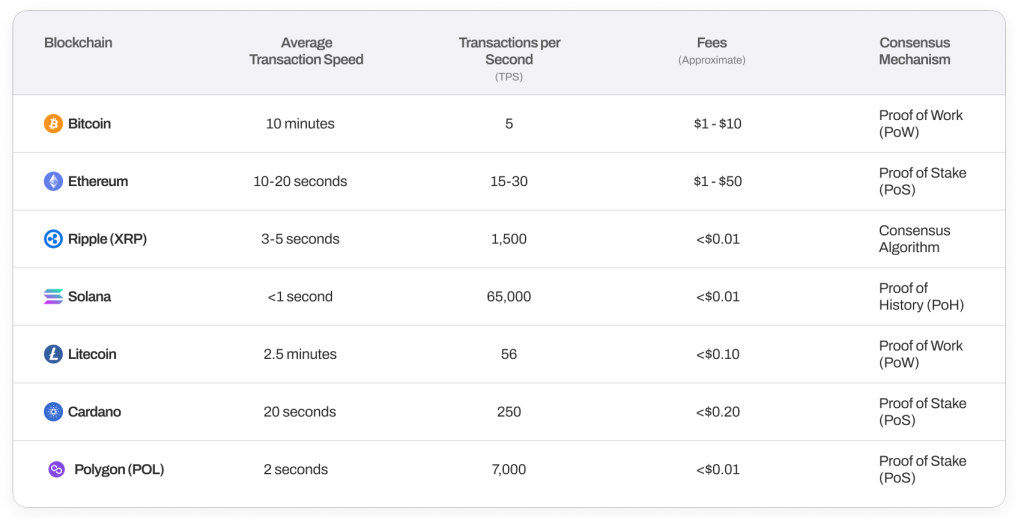Click Ethereum's $1 - $50 fee cell
Screen dimensions: 1024x518
coord(717,182)
